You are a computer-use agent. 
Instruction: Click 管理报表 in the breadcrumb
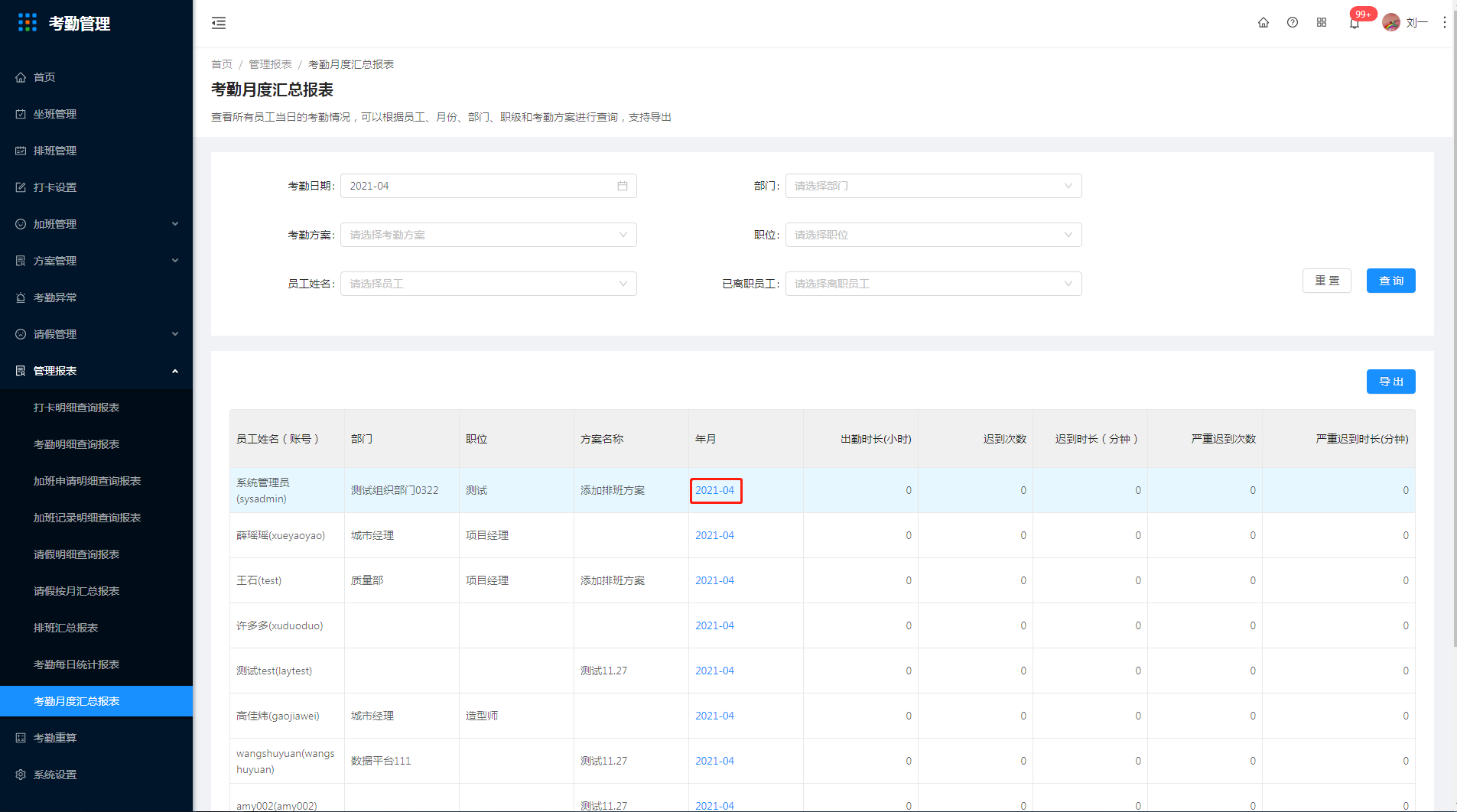point(270,64)
